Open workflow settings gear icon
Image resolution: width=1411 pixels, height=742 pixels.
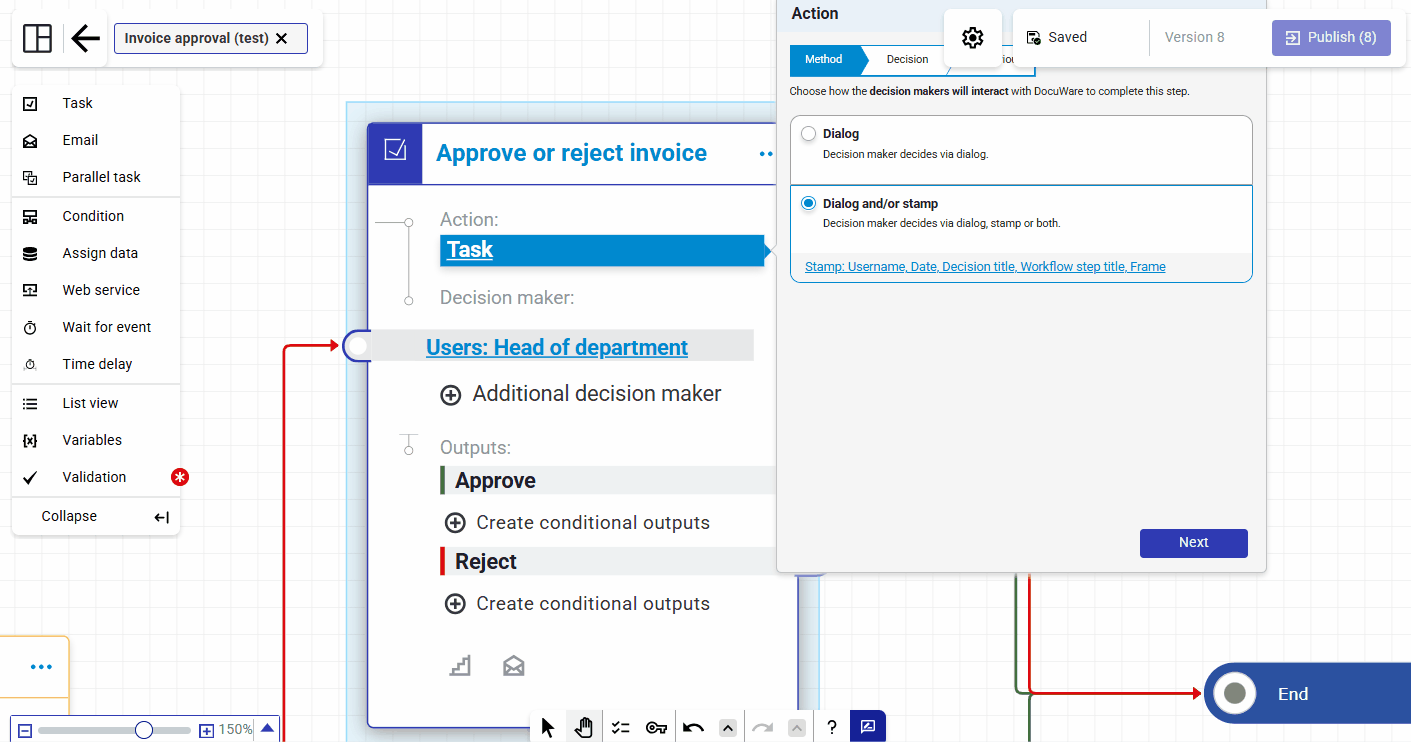(973, 38)
